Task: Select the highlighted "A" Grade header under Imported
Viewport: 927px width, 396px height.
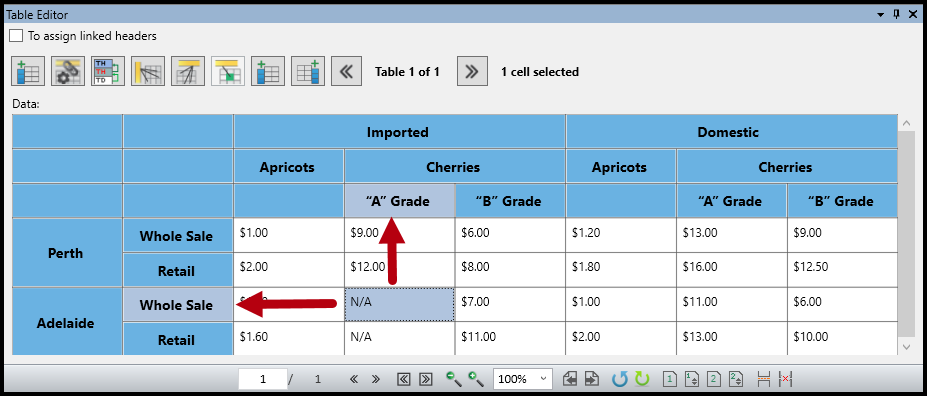Action: (400, 201)
